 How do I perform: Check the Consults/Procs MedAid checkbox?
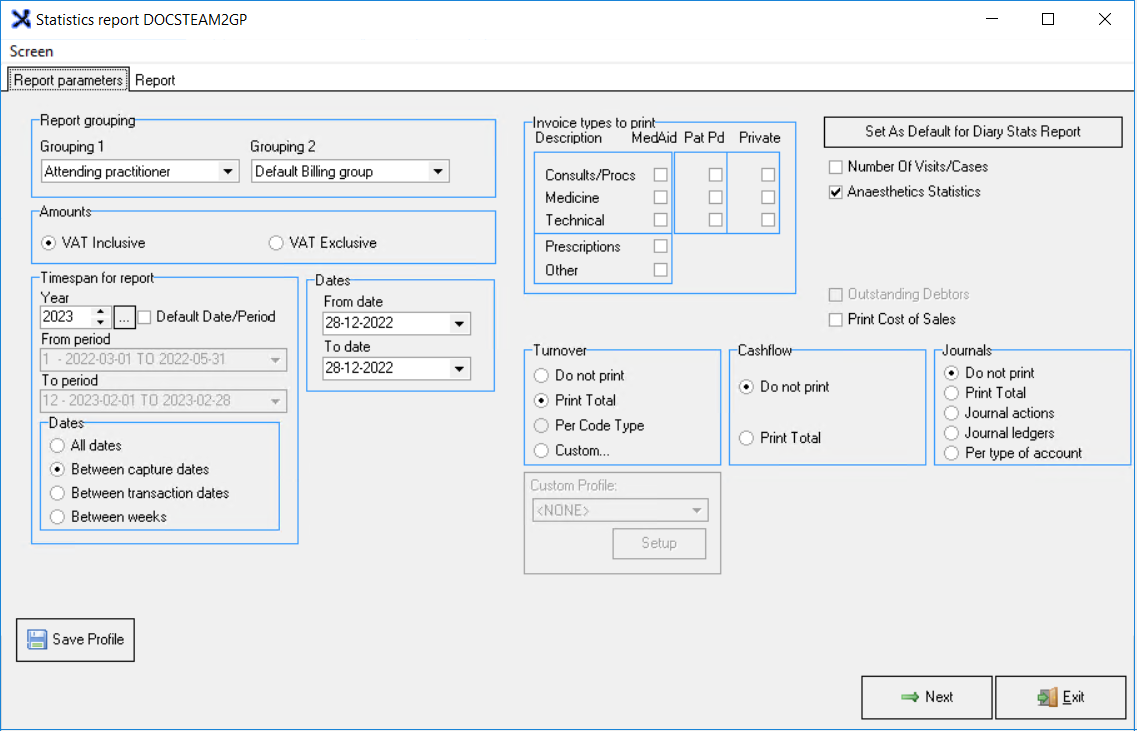pos(660,175)
